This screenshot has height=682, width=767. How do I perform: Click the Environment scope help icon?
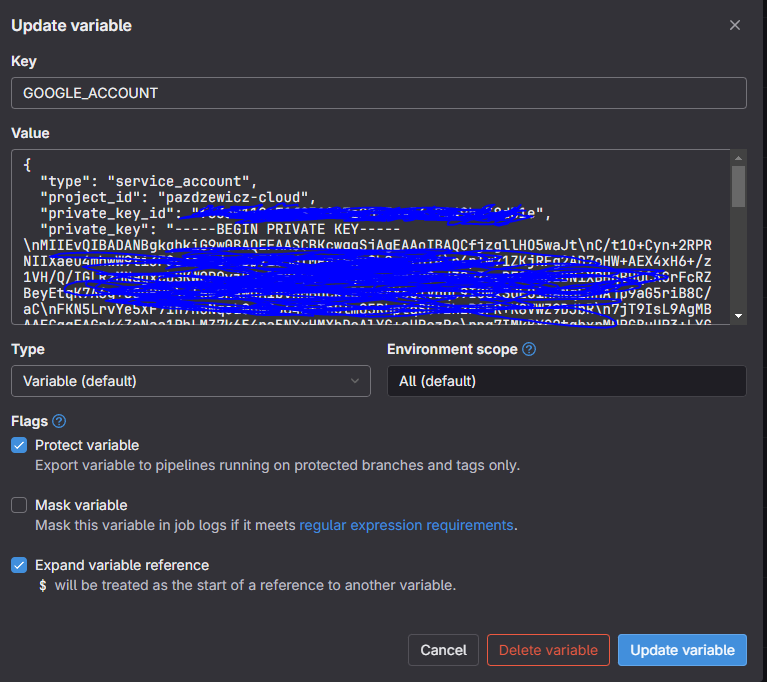pos(529,349)
